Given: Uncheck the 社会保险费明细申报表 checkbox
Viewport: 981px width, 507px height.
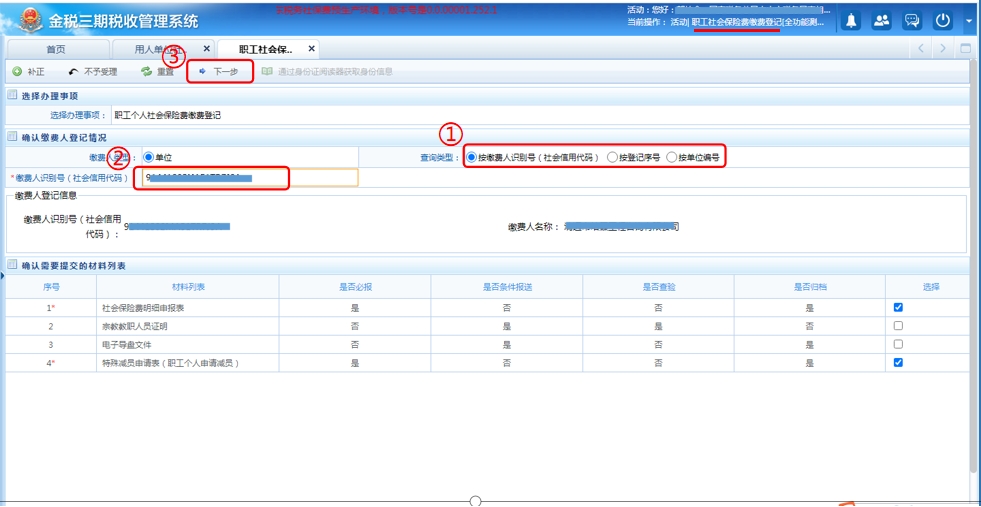Looking at the screenshot, I should click(898, 308).
